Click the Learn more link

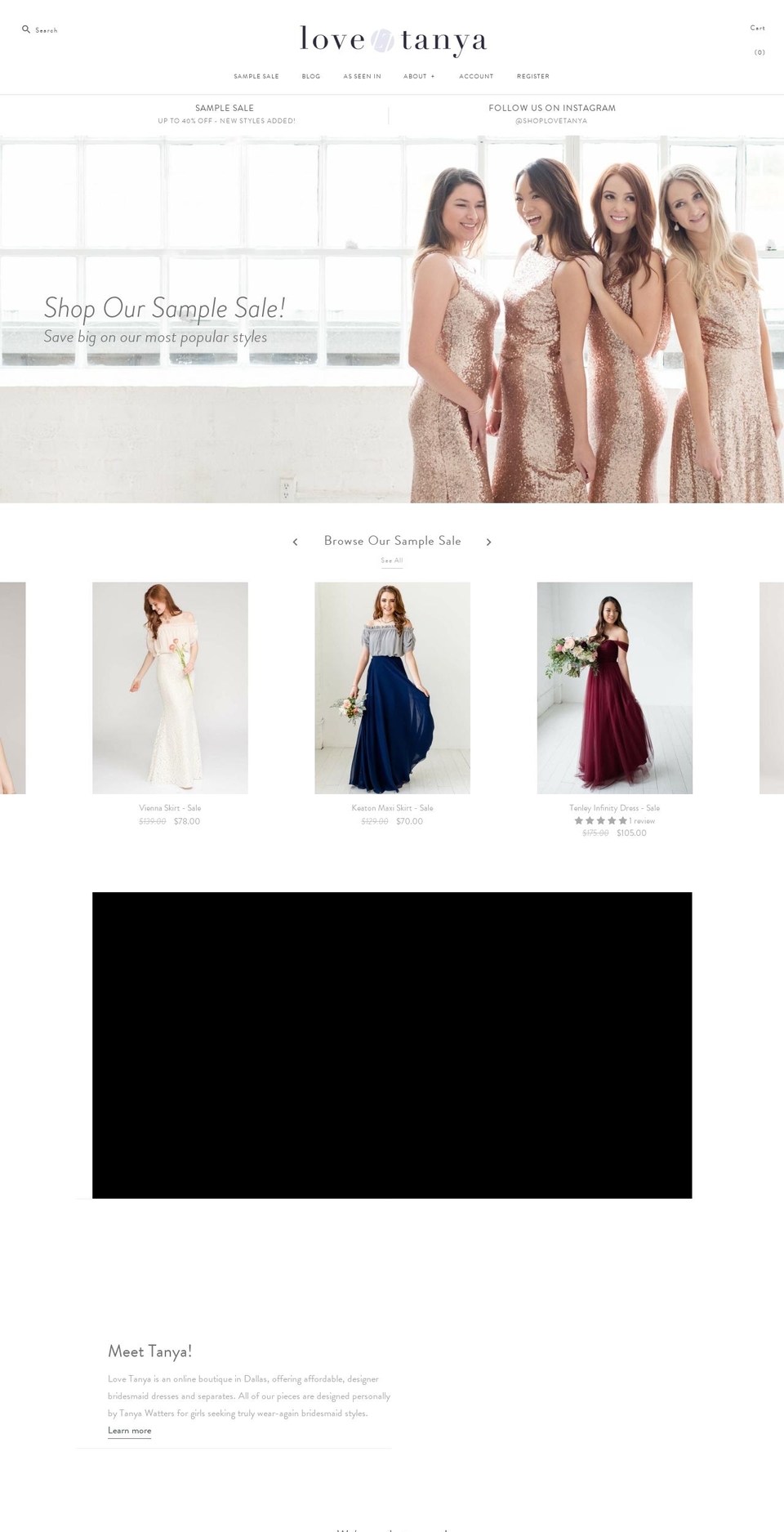(x=129, y=1431)
